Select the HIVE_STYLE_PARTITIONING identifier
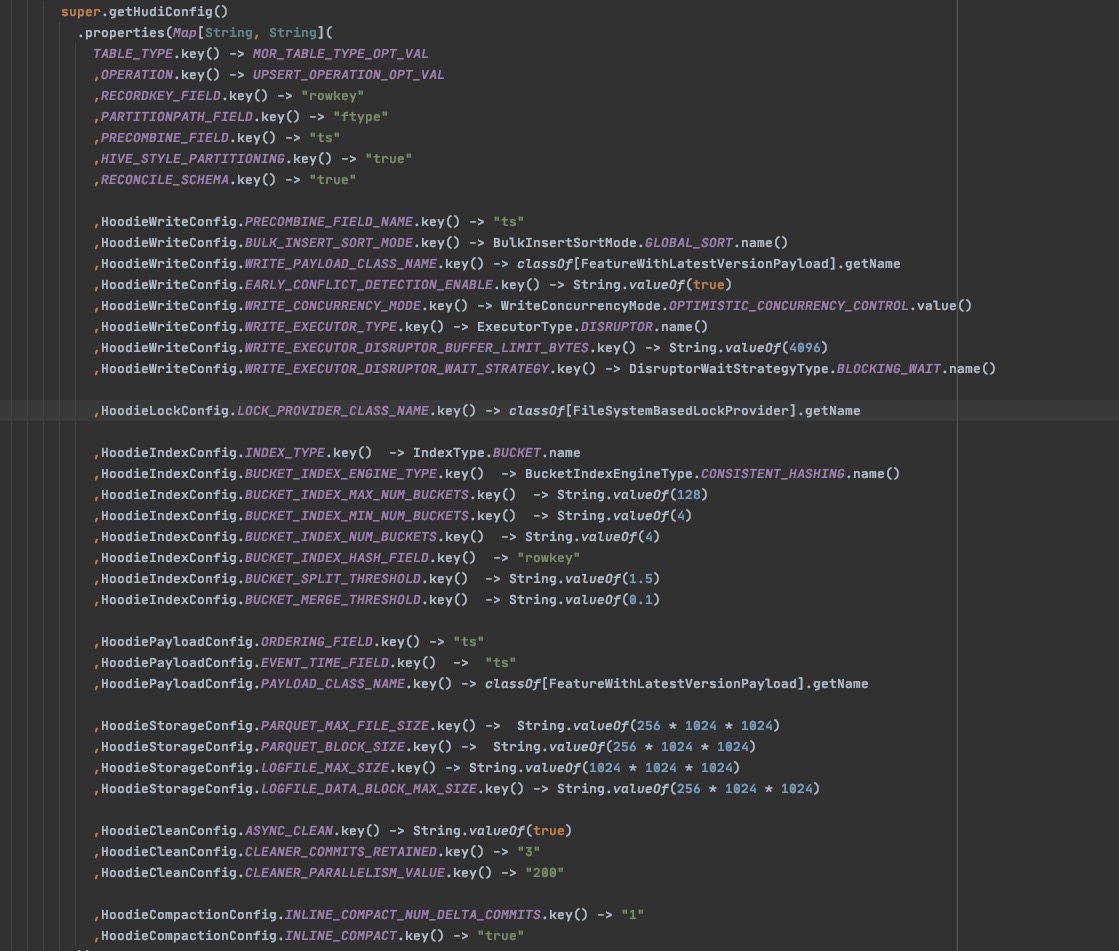The image size is (1119, 951). tap(192, 159)
